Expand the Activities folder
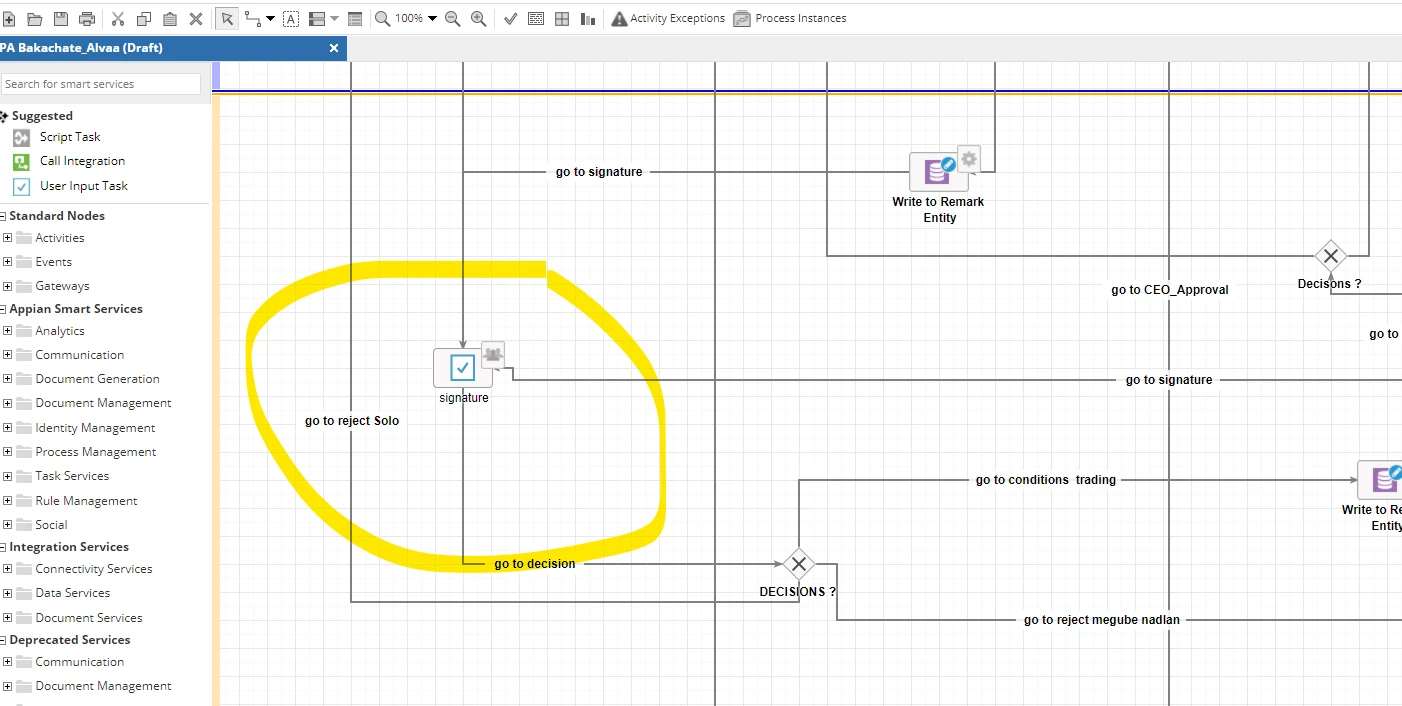The width and height of the screenshot is (1402, 706). point(7,238)
